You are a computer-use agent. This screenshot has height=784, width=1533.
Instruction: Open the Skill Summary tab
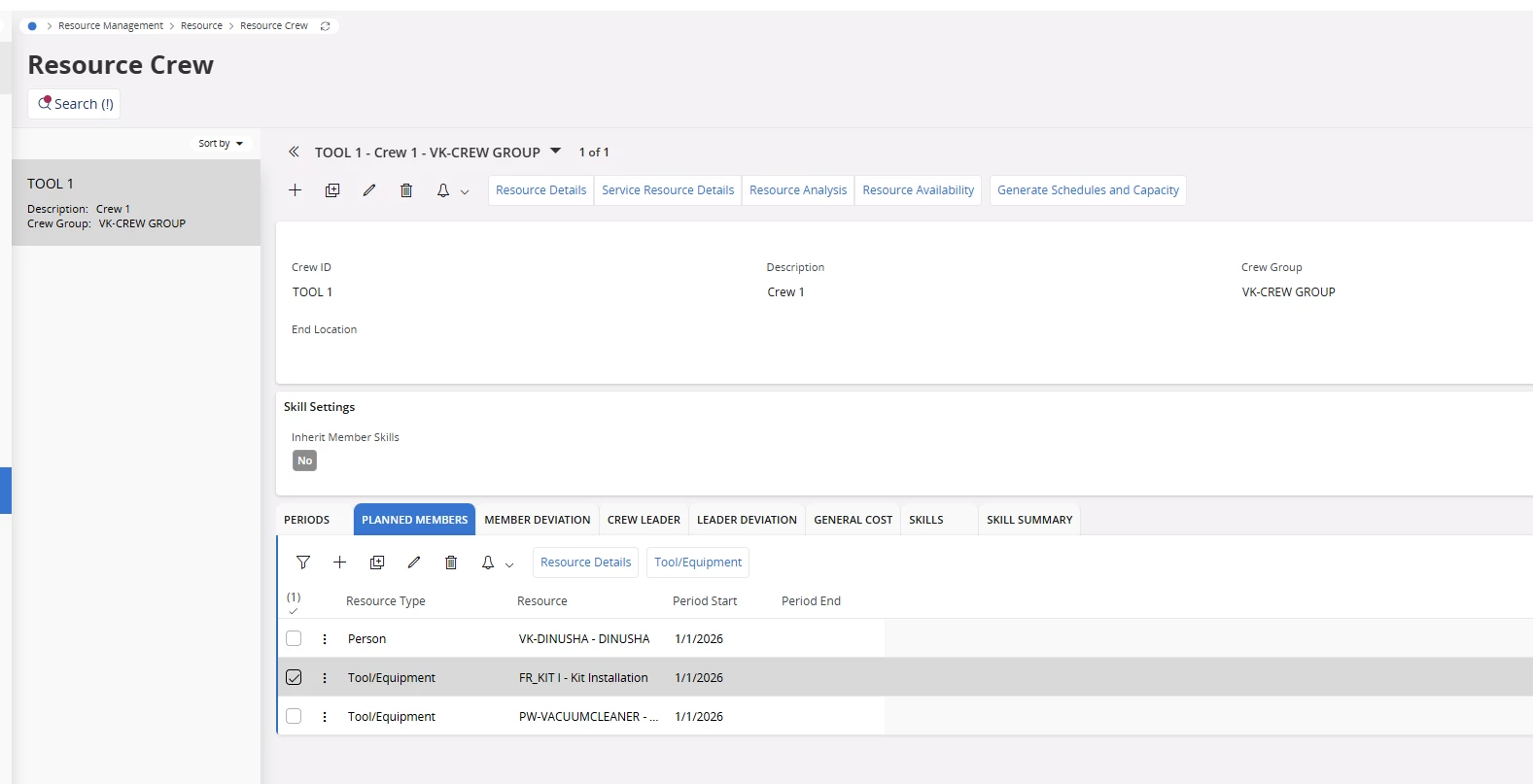1029,520
